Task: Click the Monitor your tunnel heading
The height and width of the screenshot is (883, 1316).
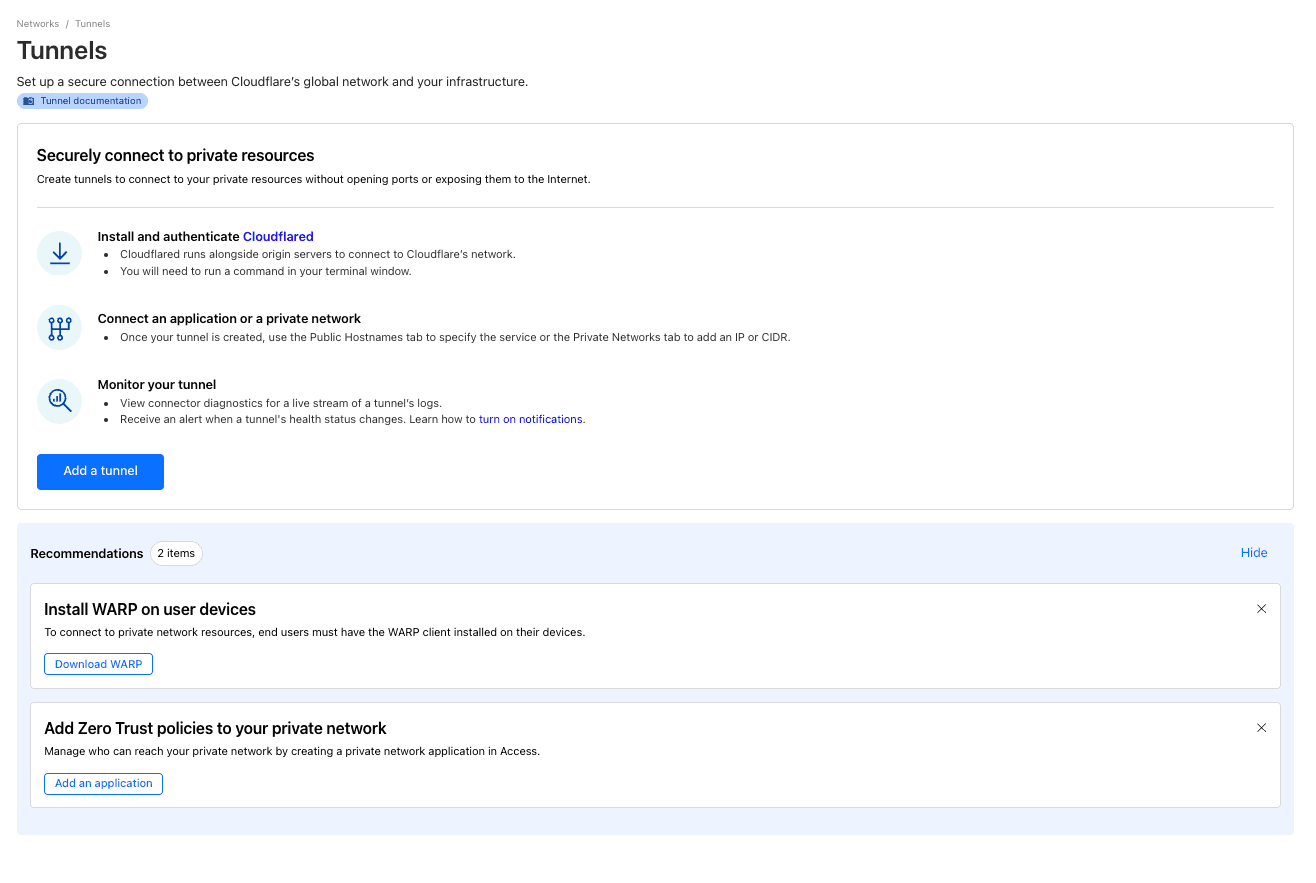Action: coord(157,384)
